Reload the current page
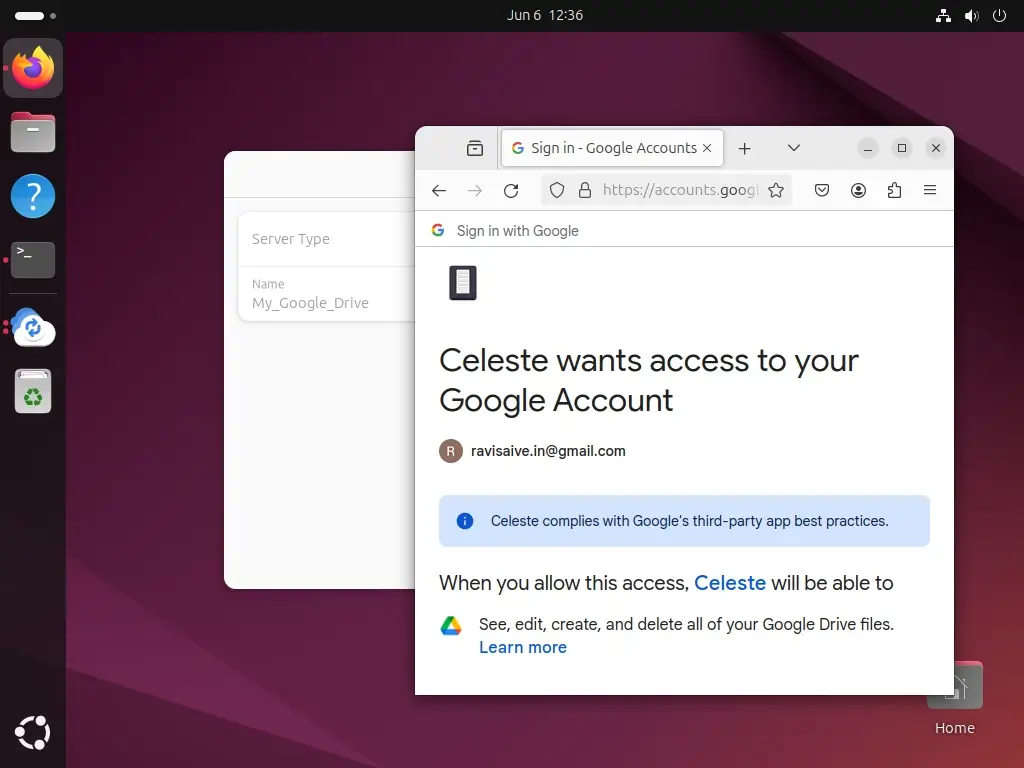 [x=511, y=190]
